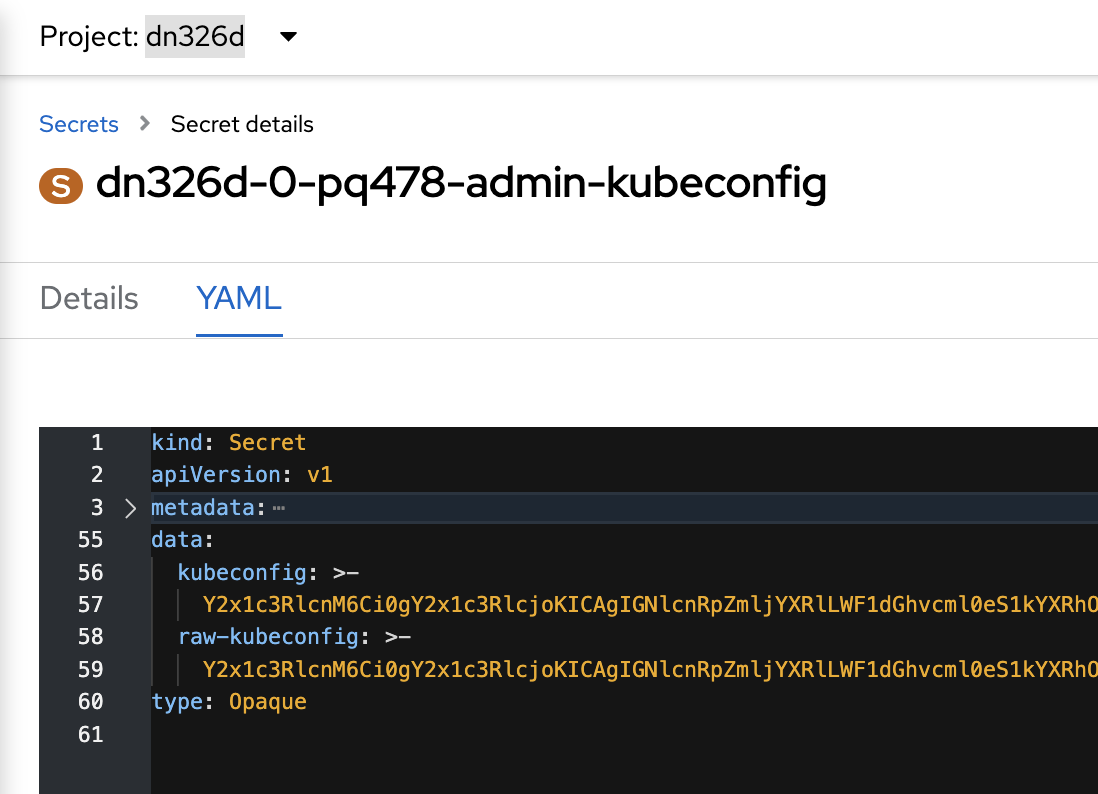Click the caret beside the Project selector

pyautogui.click(x=287, y=36)
